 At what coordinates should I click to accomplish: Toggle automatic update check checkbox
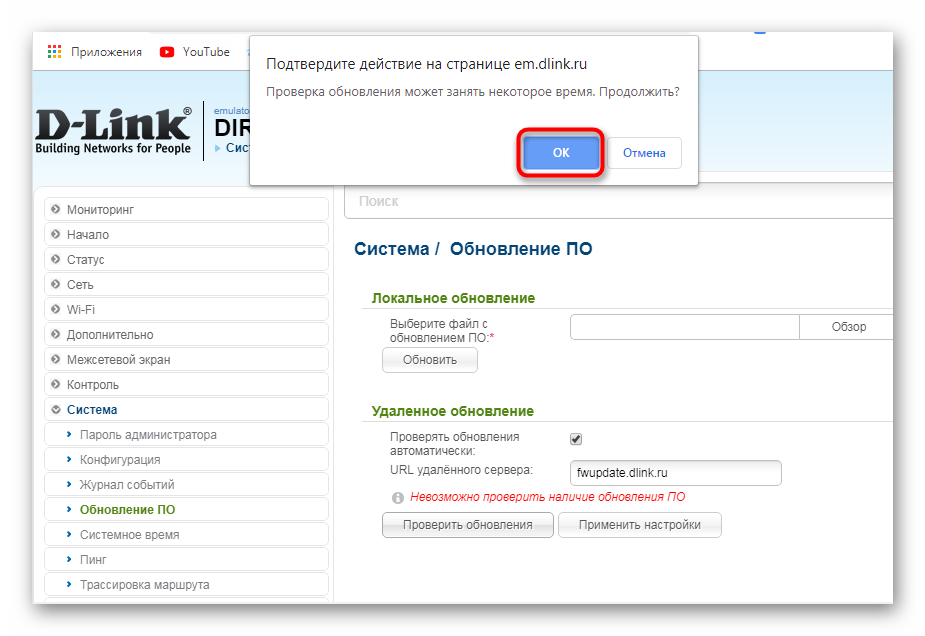click(576, 439)
